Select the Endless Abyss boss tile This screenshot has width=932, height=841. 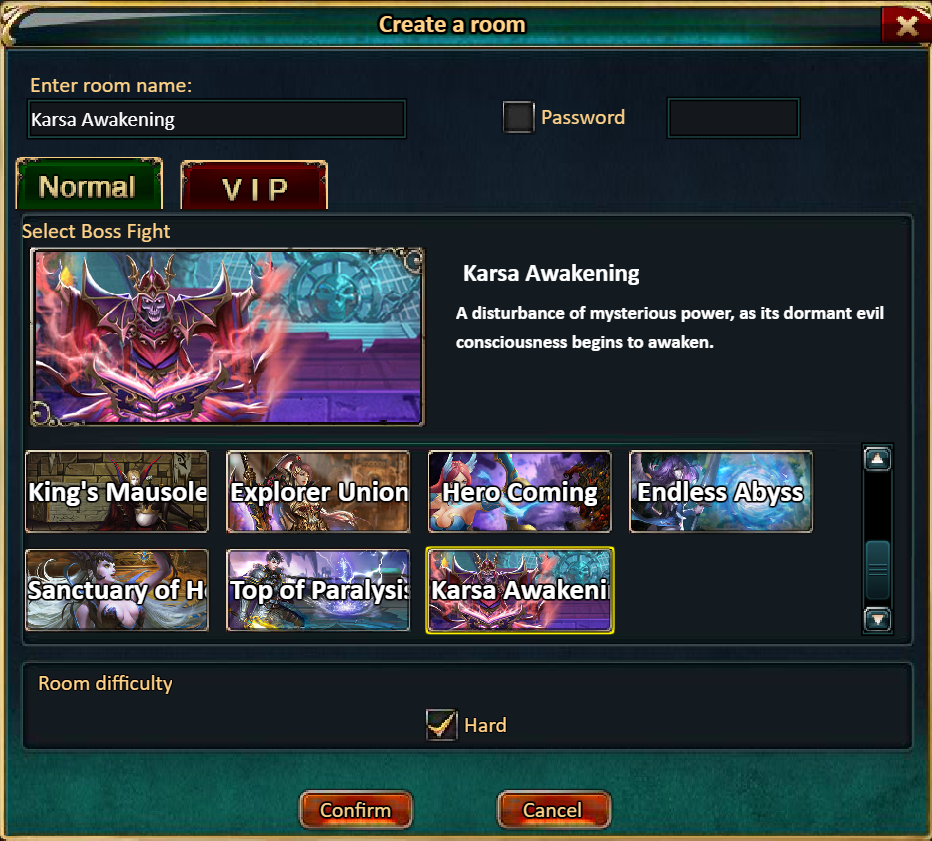click(721, 491)
